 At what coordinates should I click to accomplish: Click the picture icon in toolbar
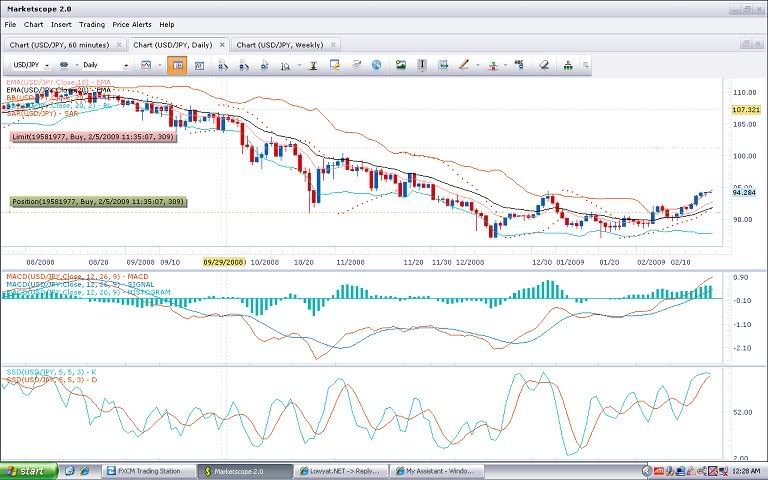tap(401, 65)
